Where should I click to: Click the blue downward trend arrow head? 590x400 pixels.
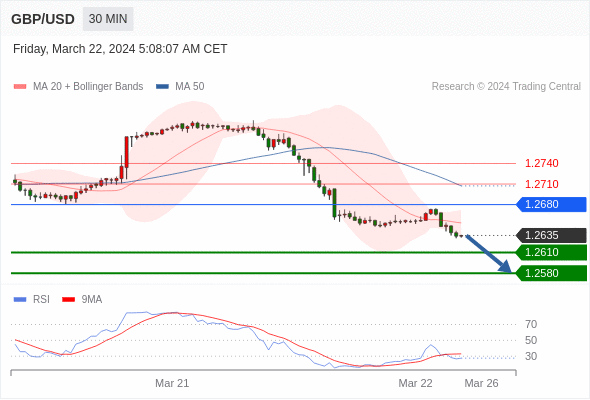505,266
